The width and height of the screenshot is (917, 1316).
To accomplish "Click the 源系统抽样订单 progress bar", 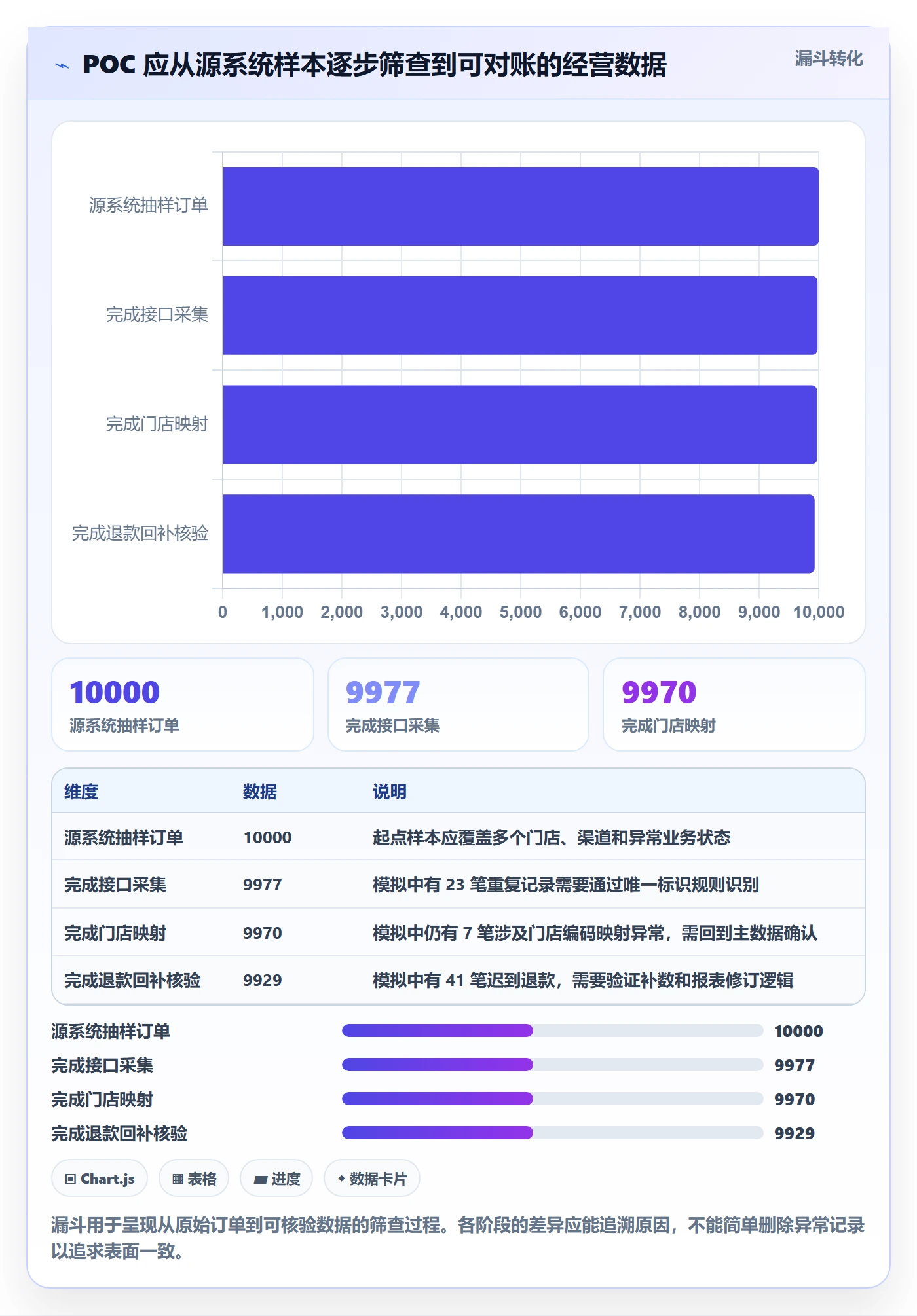I will (552, 1031).
